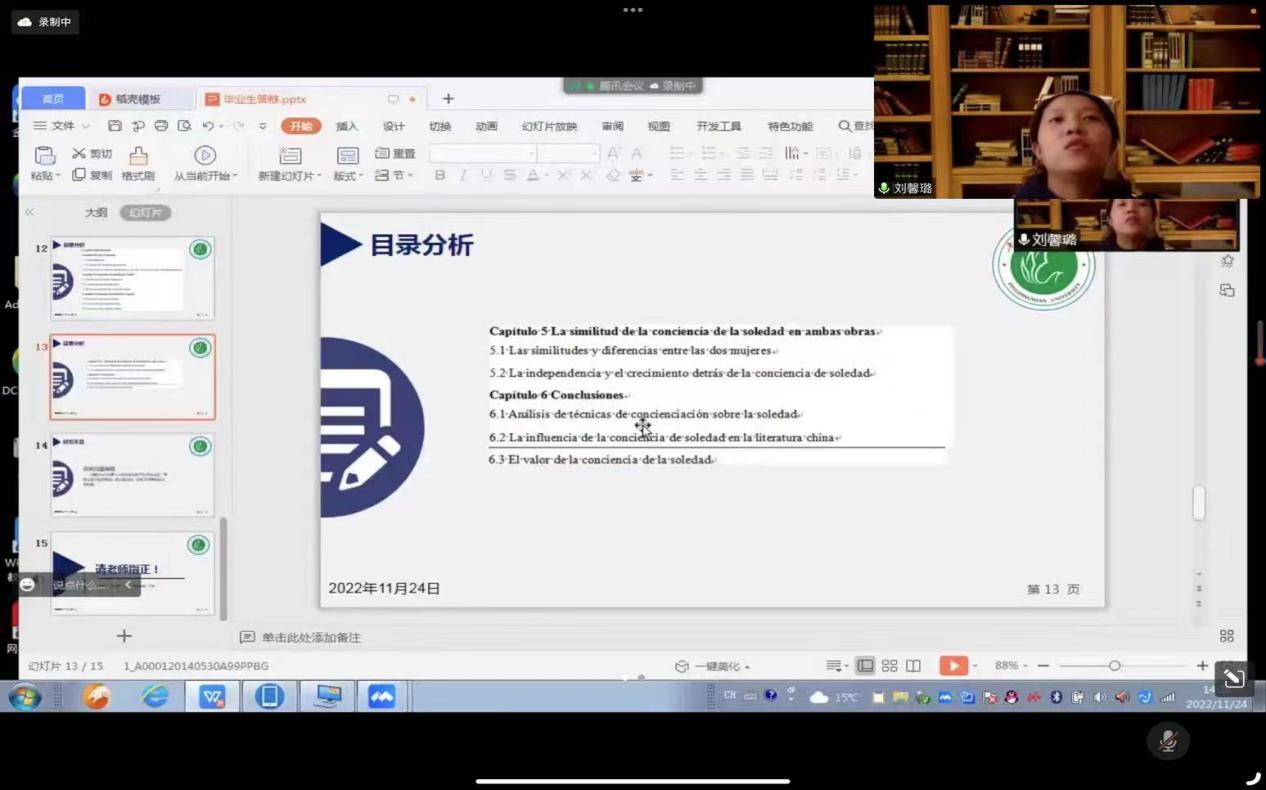Toggle bold formatting
This screenshot has height=790, width=1266.
[439, 175]
